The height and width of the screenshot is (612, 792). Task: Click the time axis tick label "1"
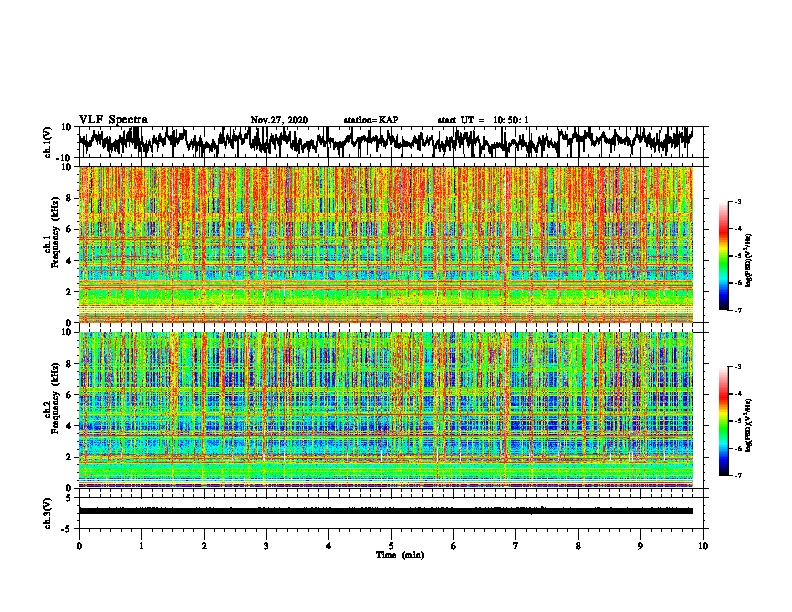pos(141,546)
